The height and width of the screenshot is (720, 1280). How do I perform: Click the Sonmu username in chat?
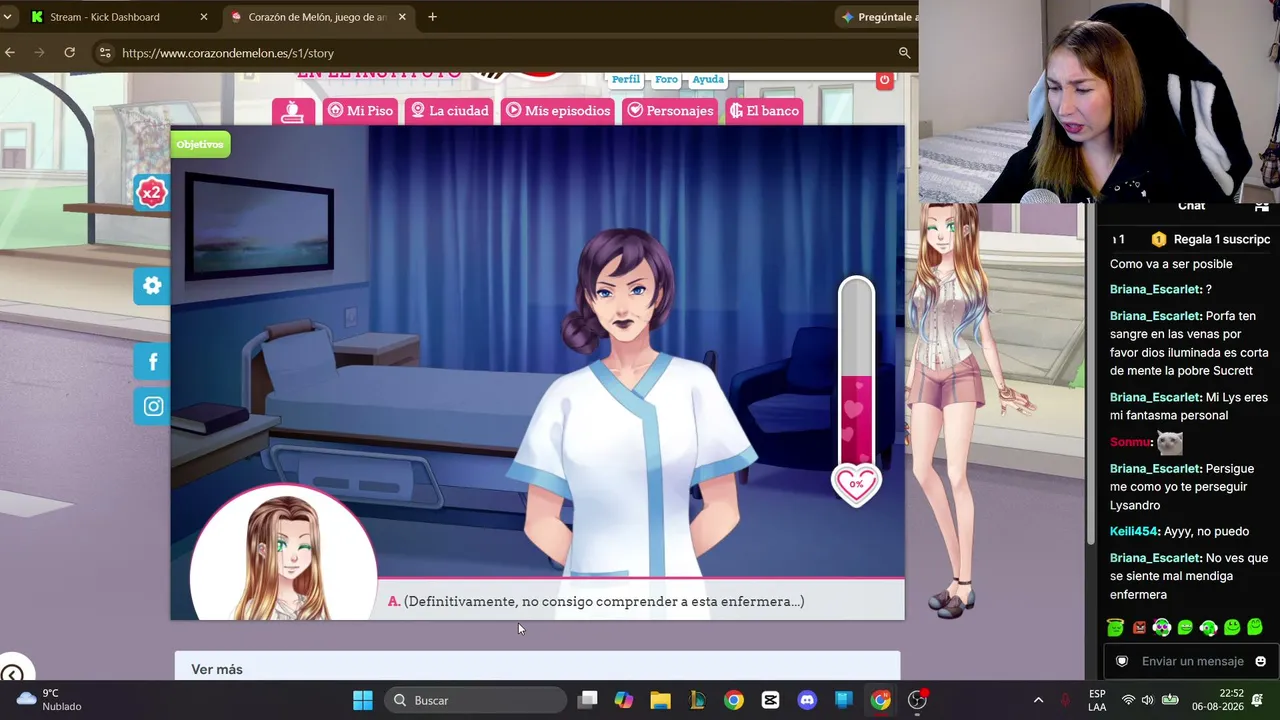click(1130, 442)
